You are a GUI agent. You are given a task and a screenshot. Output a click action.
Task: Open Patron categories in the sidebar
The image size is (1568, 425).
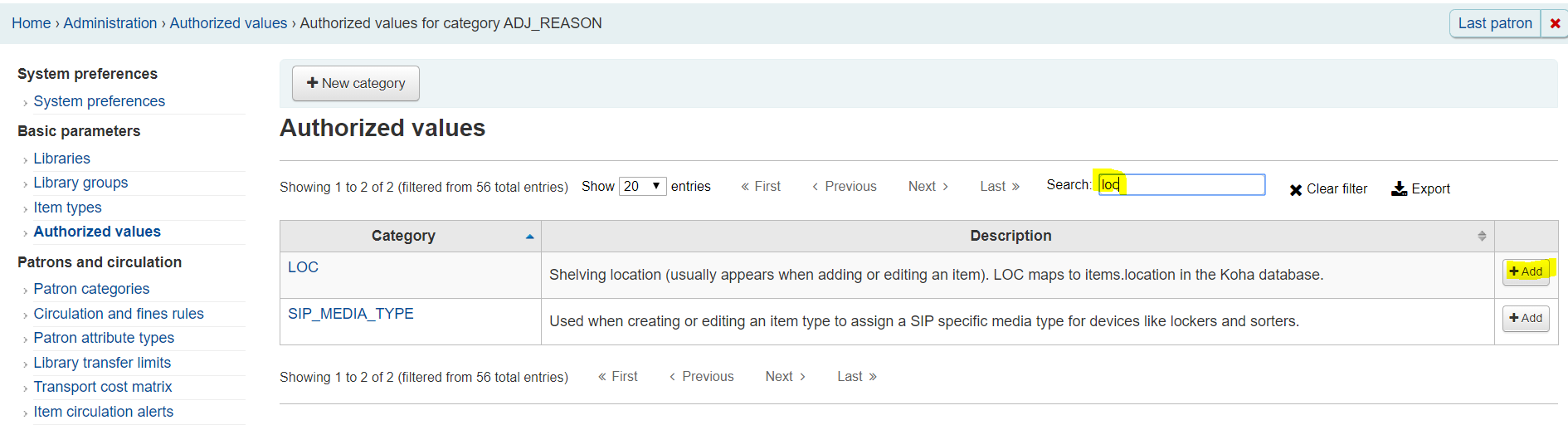click(91, 289)
